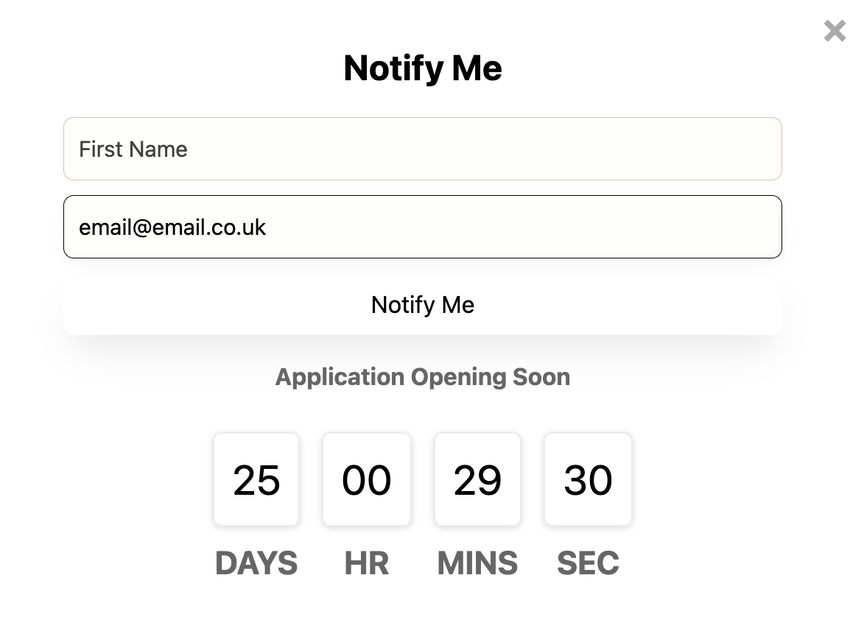Click the number 30 in the timer
The width and height of the screenshot is (850, 617).
[588, 480]
